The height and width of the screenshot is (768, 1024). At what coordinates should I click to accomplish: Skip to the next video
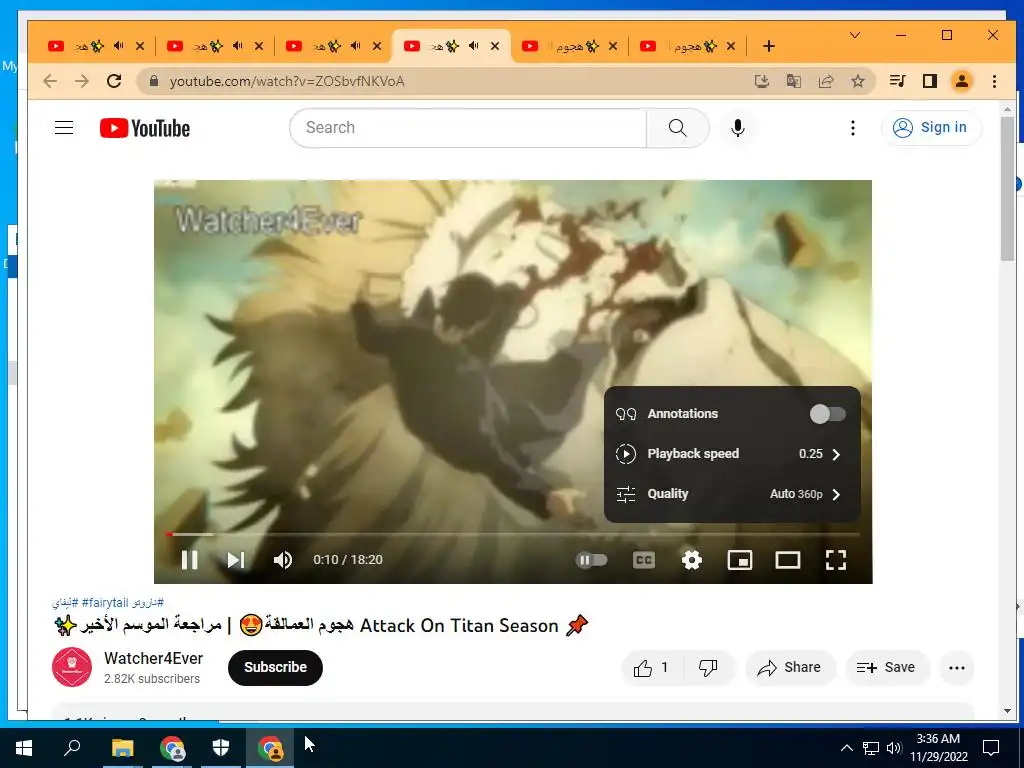(236, 560)
